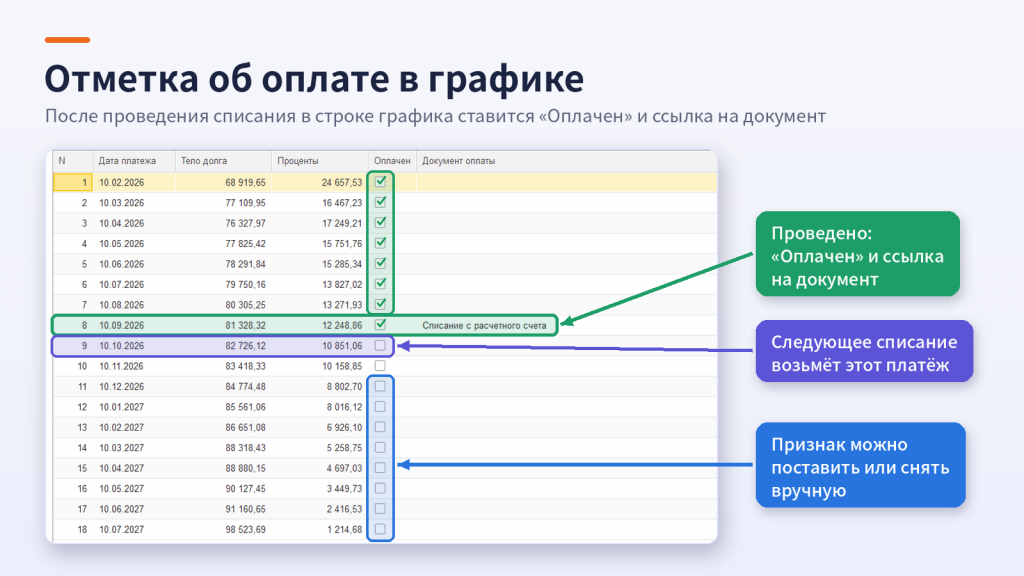1024x576 pixels.
Task: Select debt amount '68 919,65'
Action: point(246,182)
